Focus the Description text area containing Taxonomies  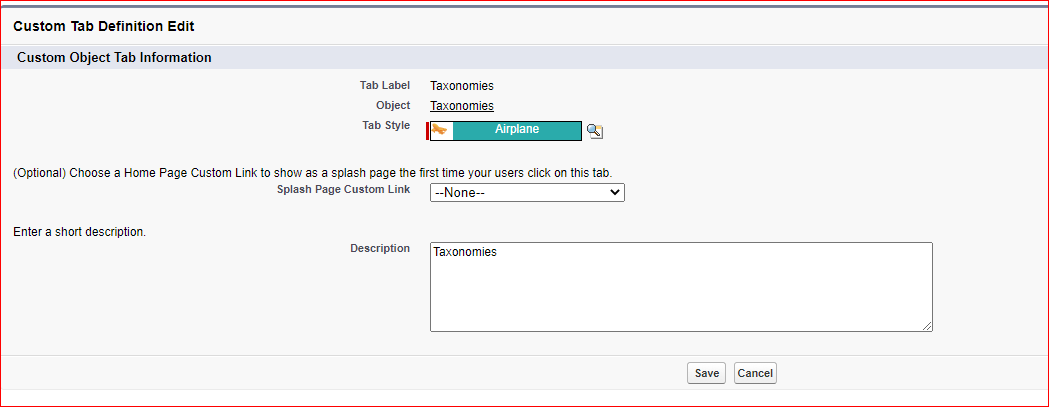[x=681, y=287]
